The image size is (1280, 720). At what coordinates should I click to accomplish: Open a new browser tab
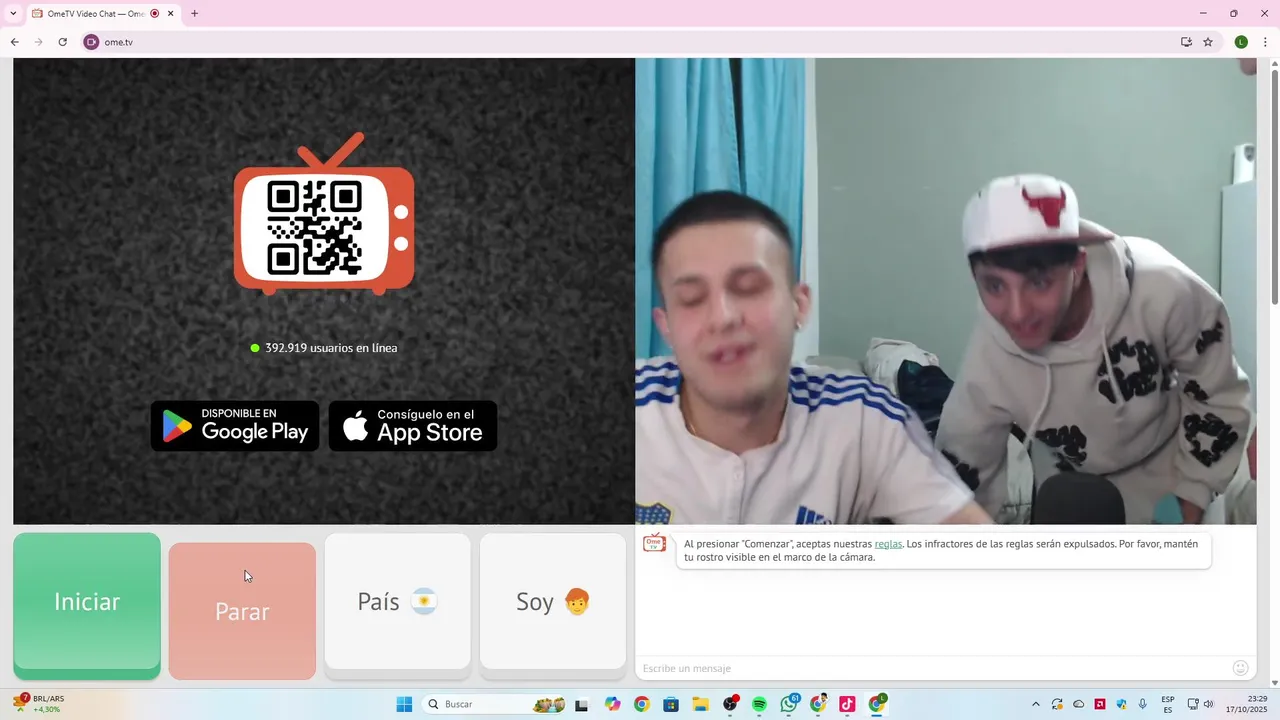pyautogui.click(x=194, y=14)
